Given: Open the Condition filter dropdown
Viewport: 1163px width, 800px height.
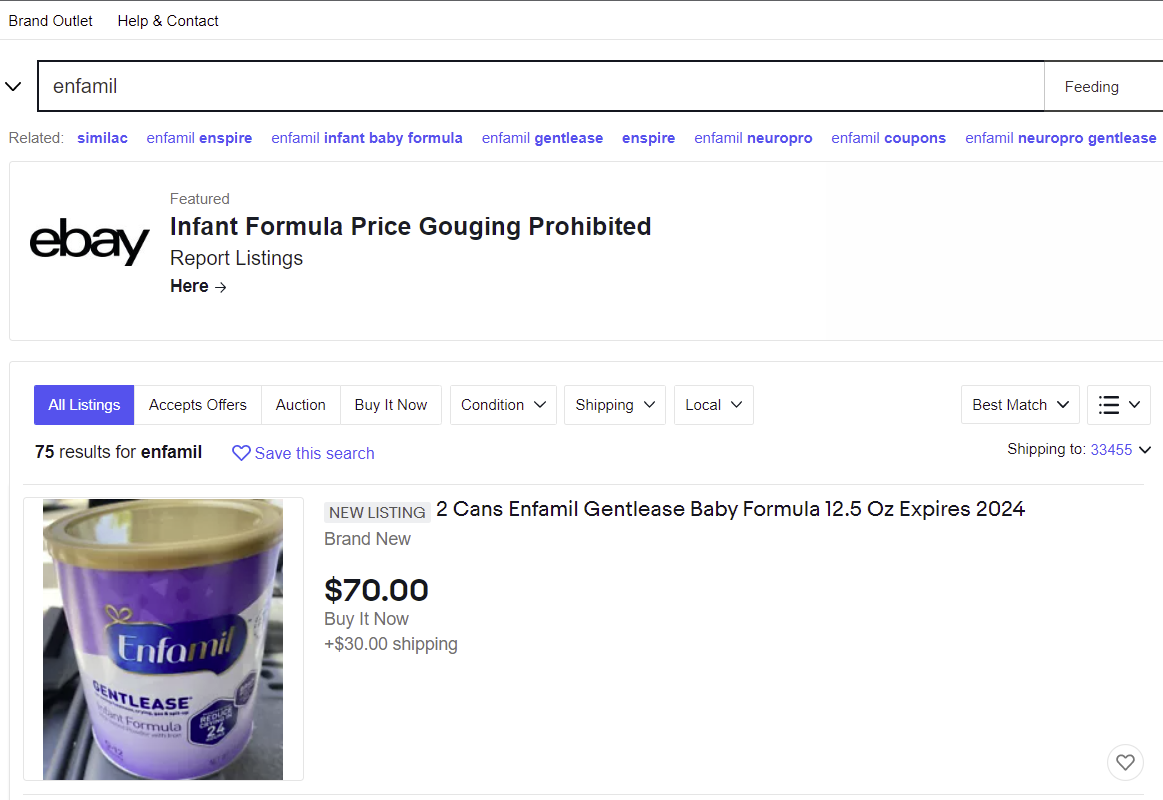Looking at the screenshot, I should click(503, 405).
